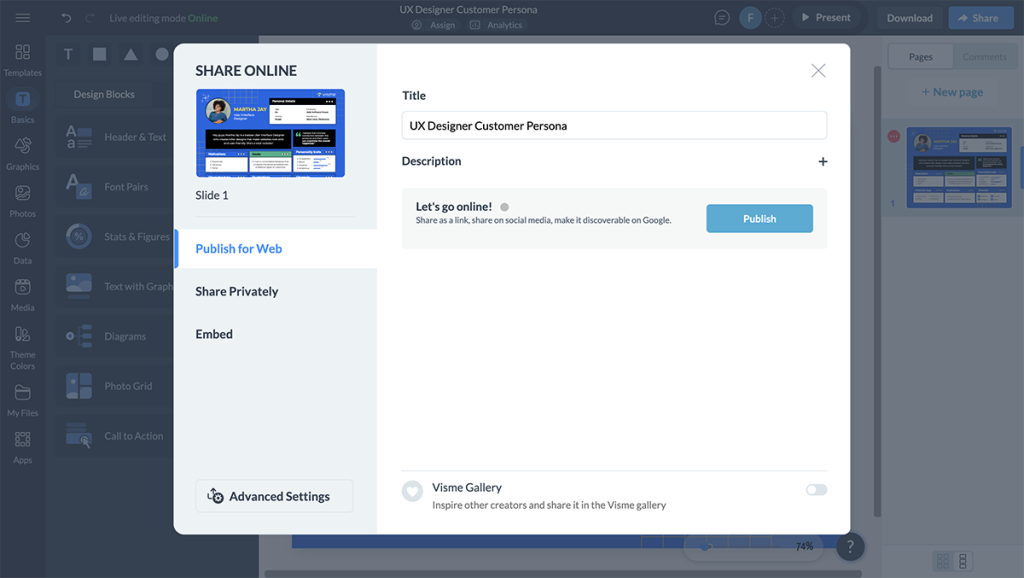
Task: Open the My Files panel
Action: (x=21, y=397)
